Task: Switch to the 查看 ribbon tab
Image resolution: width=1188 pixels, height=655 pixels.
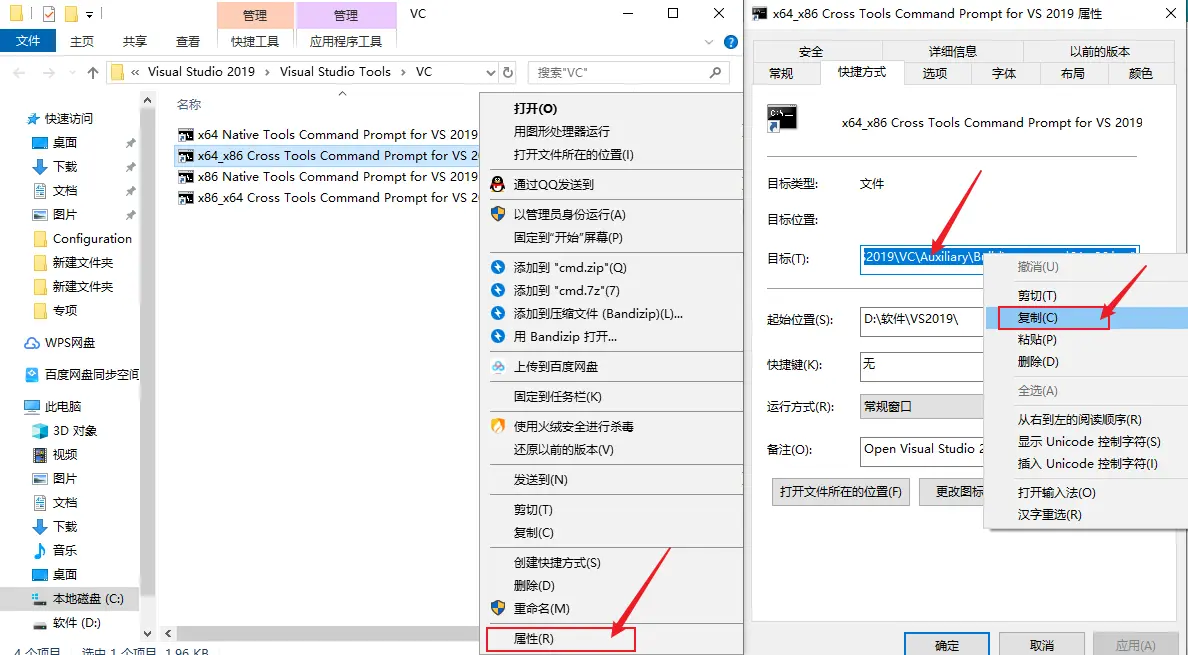Action: pyautogui.click(x=188, y=42)
